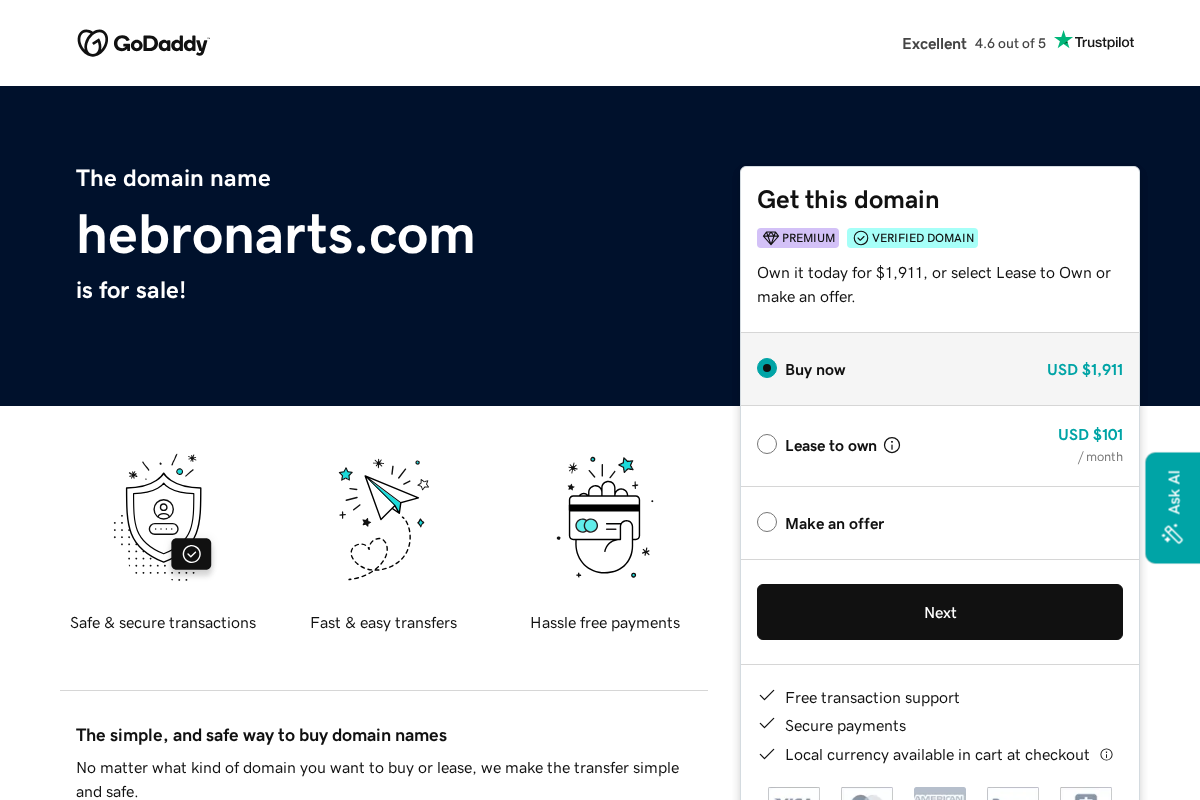Screen dimensions: 1200x800
Task: Select the Lease to own option
Action: (x=767, y=443)
